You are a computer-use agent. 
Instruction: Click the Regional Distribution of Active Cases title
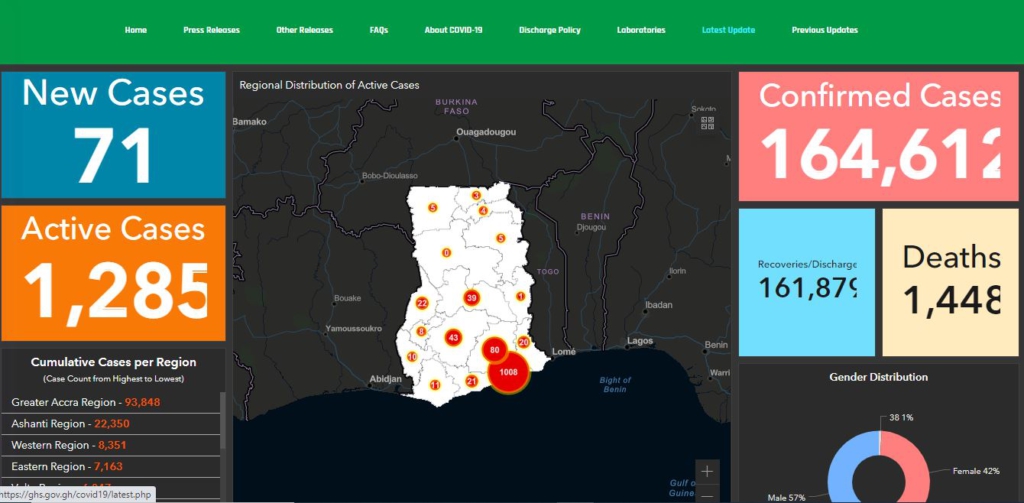329,85
